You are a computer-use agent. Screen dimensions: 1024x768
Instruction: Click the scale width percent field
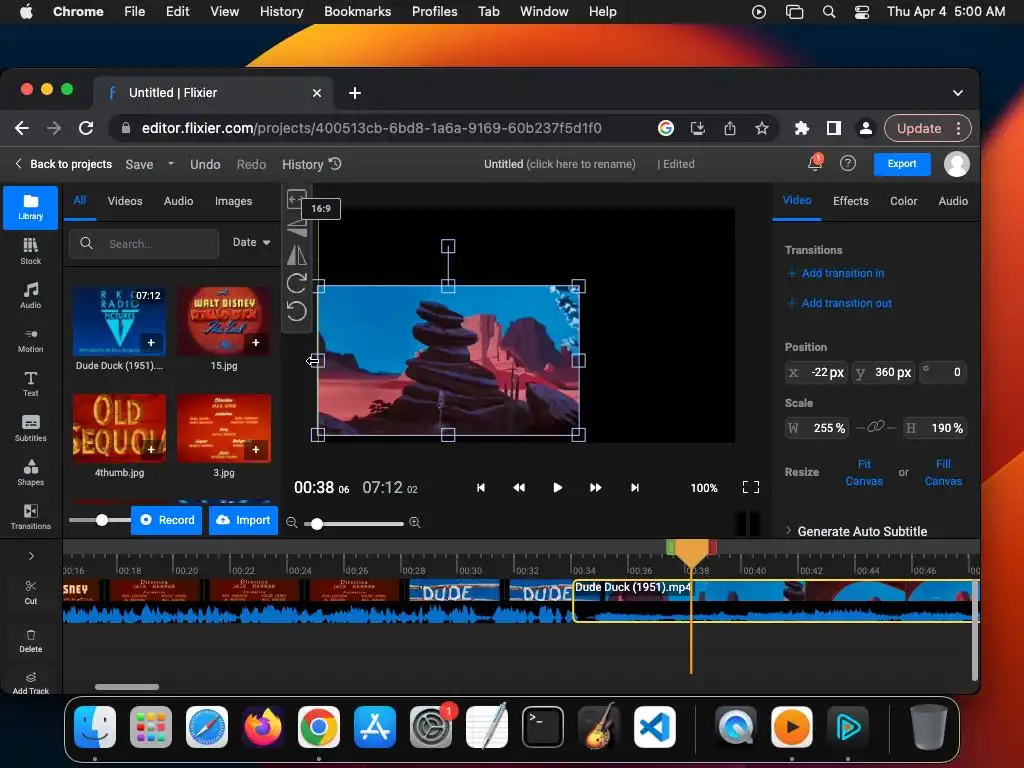tap(816, 428)
